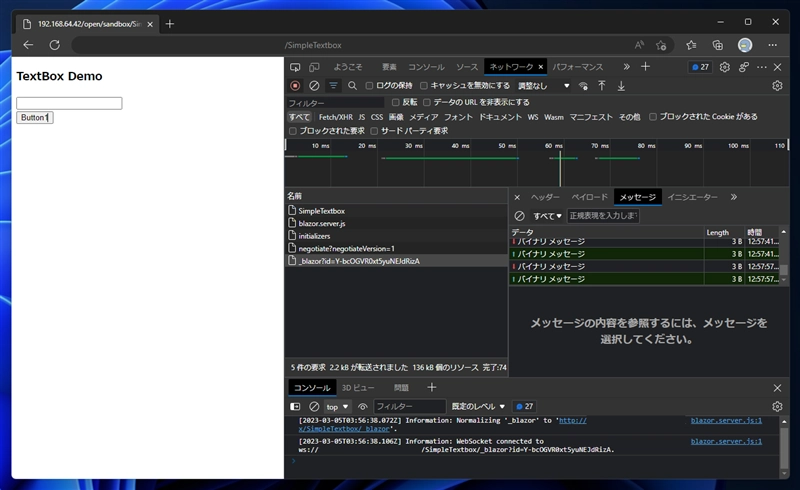The width and height of the screenshot is (800, 490).
Task: Add another tool tab in DevTools
Action: click(x=645, y=67)
